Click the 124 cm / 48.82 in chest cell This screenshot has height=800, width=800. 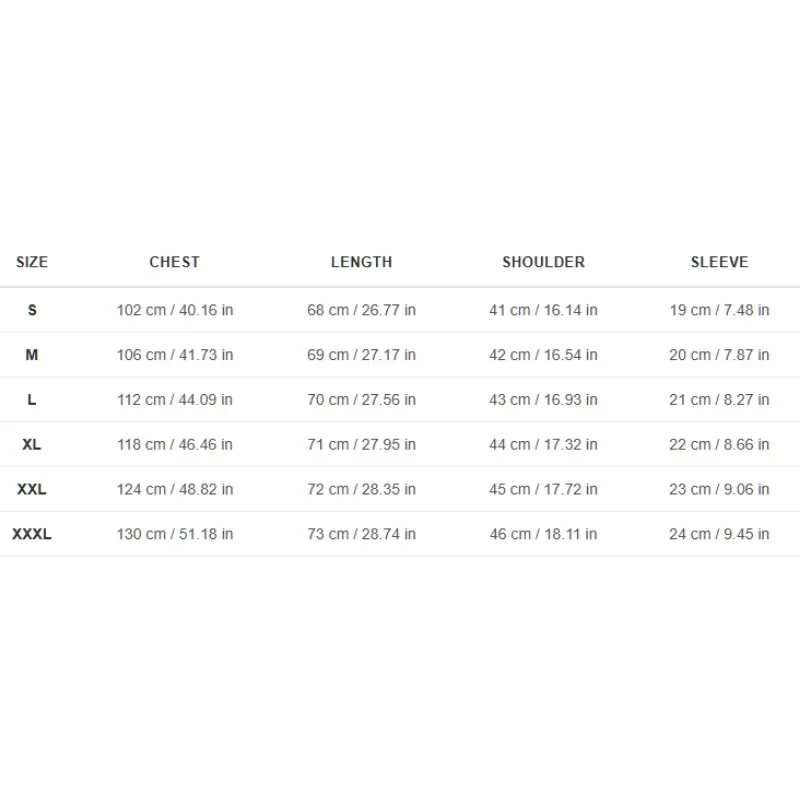175,489
